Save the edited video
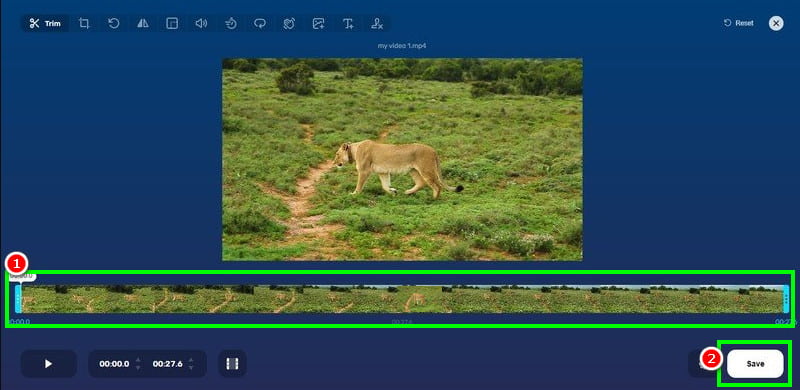Viewport: 800px width, 390px height. pos(755,364)
